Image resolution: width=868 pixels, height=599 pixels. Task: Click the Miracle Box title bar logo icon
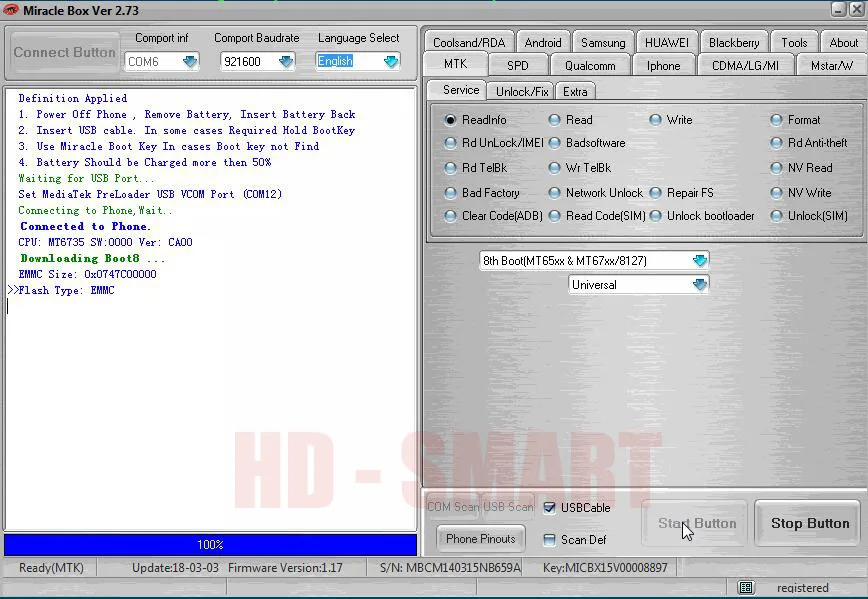pos(11,9)
